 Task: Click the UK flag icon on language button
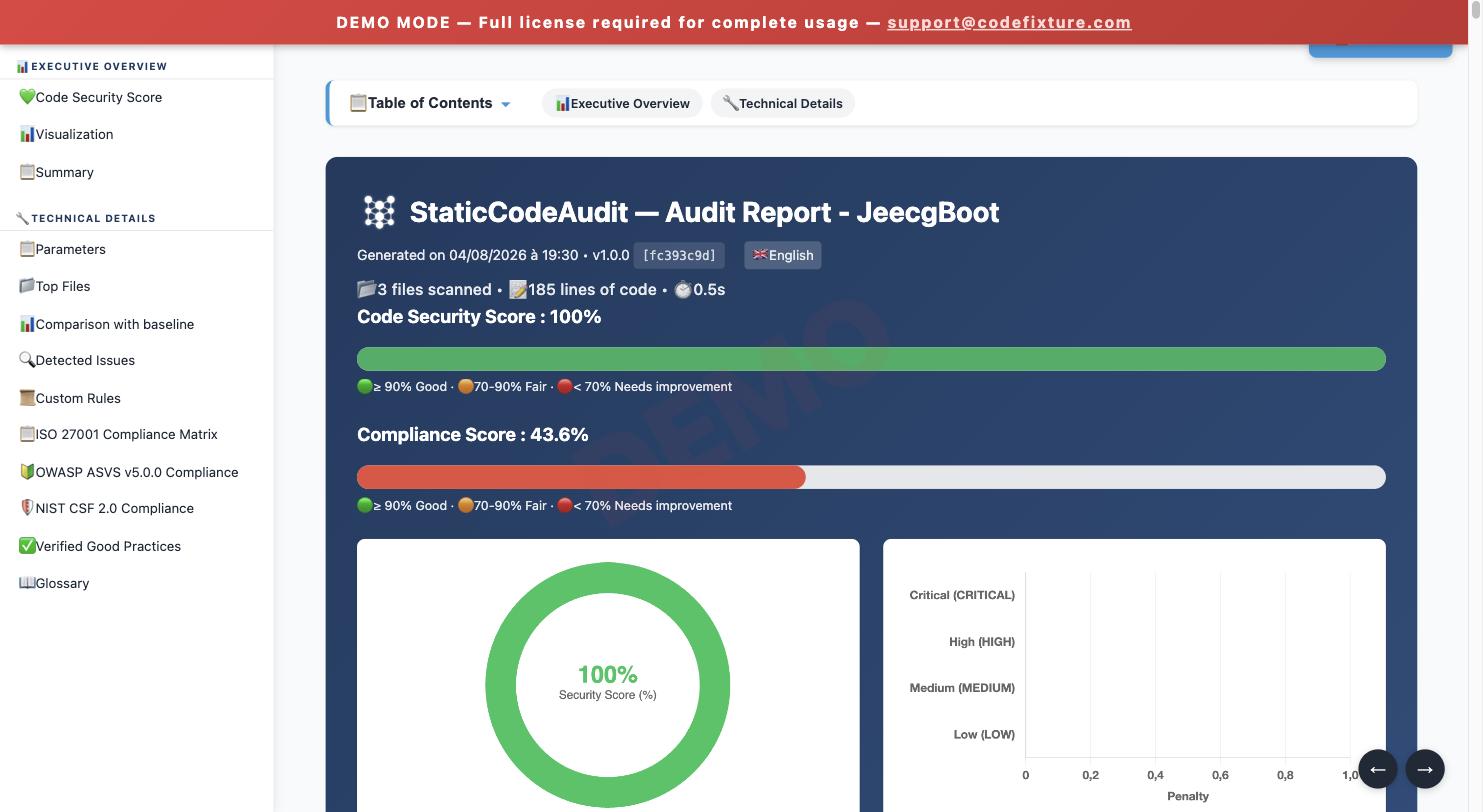[760, 255]
